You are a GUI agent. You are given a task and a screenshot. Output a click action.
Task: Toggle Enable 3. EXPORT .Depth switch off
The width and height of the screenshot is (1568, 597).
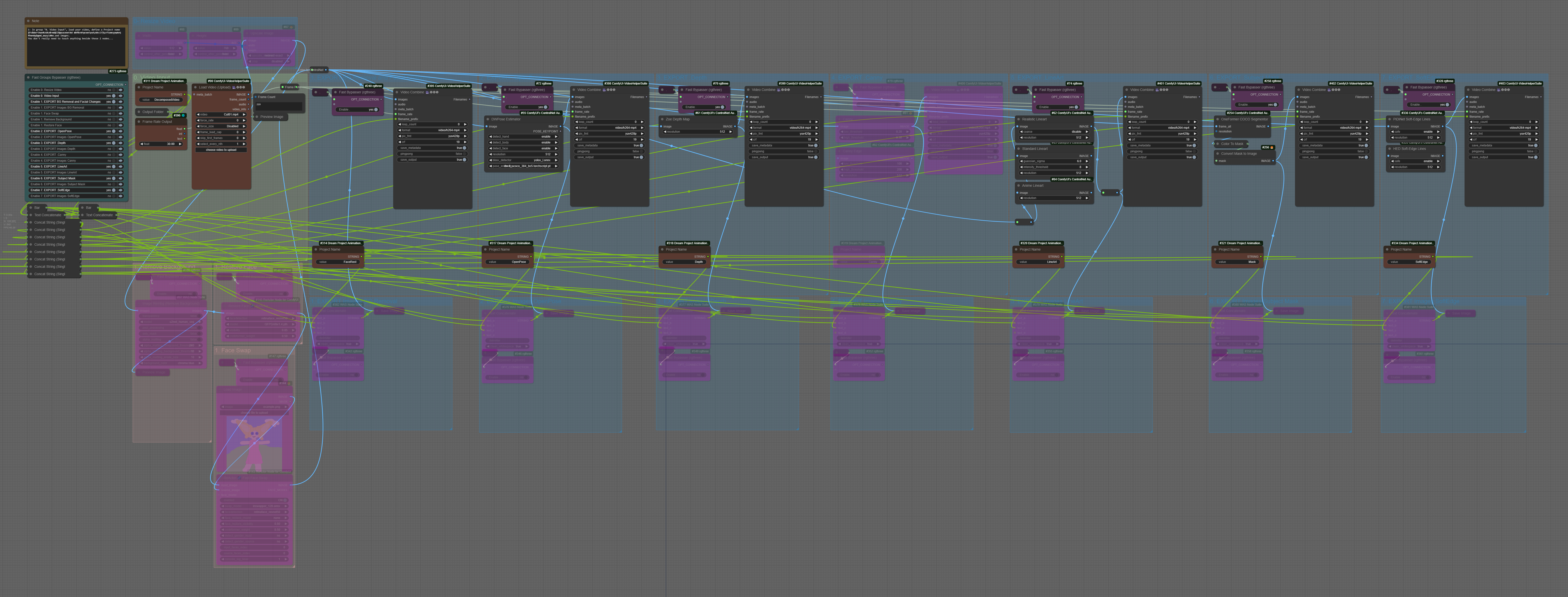point(113,143)
